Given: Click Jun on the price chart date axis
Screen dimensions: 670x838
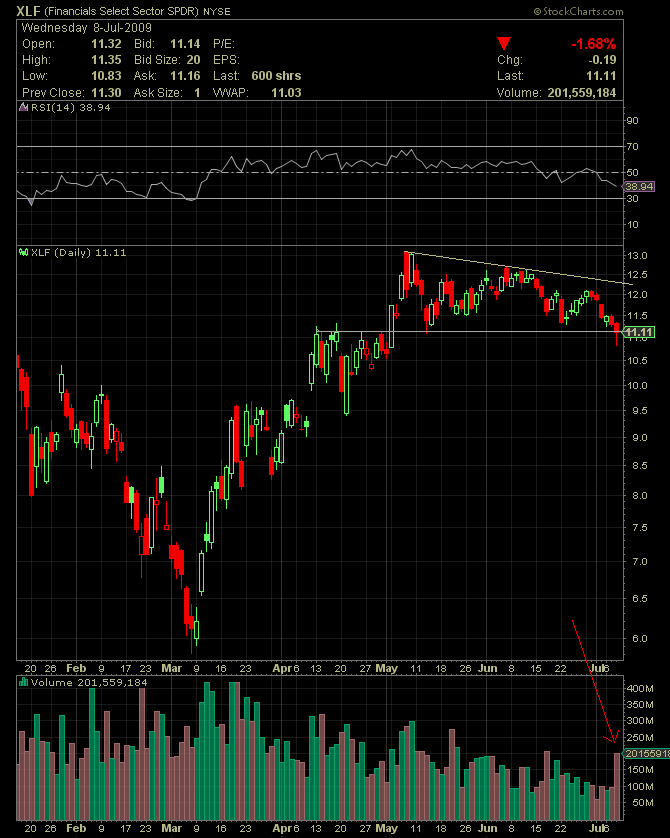Looking at the screenshot, I should coord(488,668).
